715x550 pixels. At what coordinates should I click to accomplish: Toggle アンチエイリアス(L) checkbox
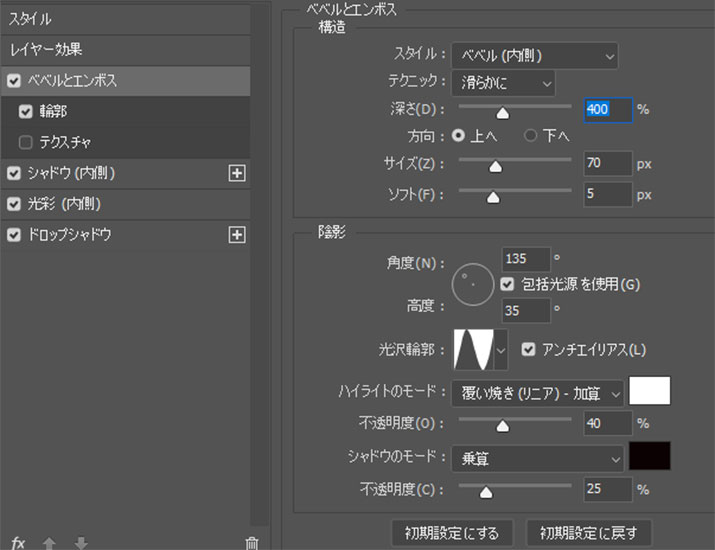528,350
